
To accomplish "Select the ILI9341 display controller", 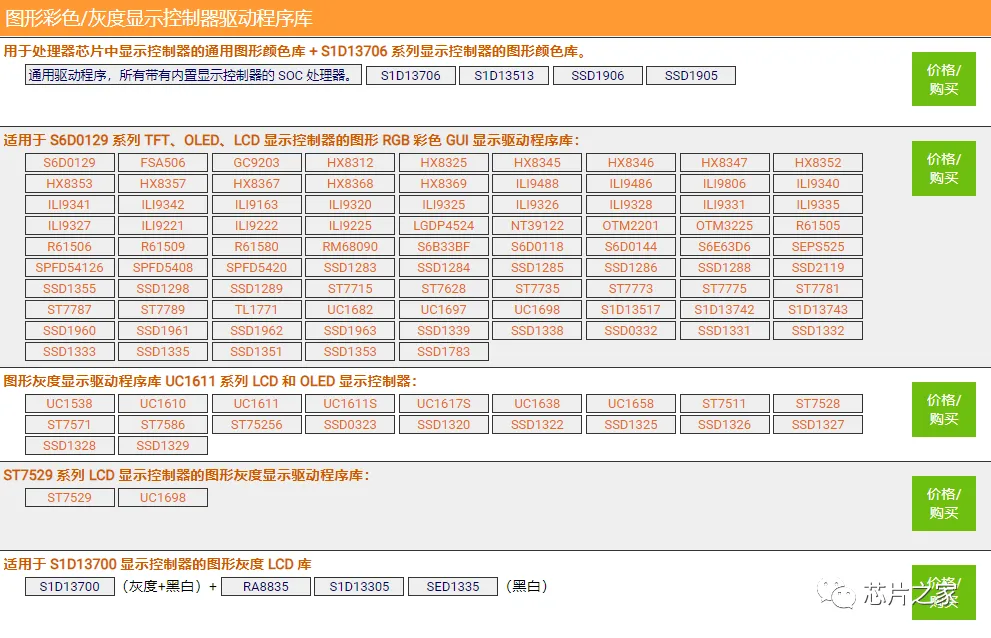I will [69, 204].
